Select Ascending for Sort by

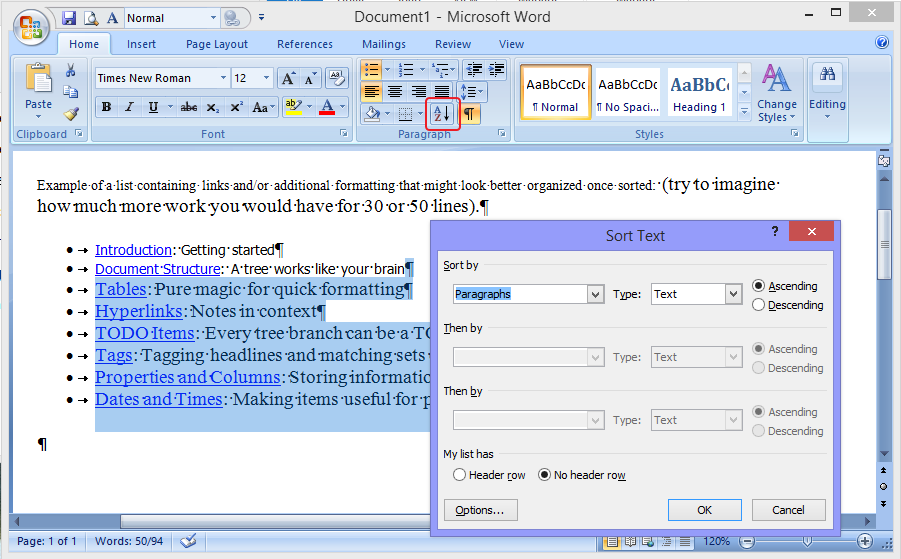pos(785,286)
